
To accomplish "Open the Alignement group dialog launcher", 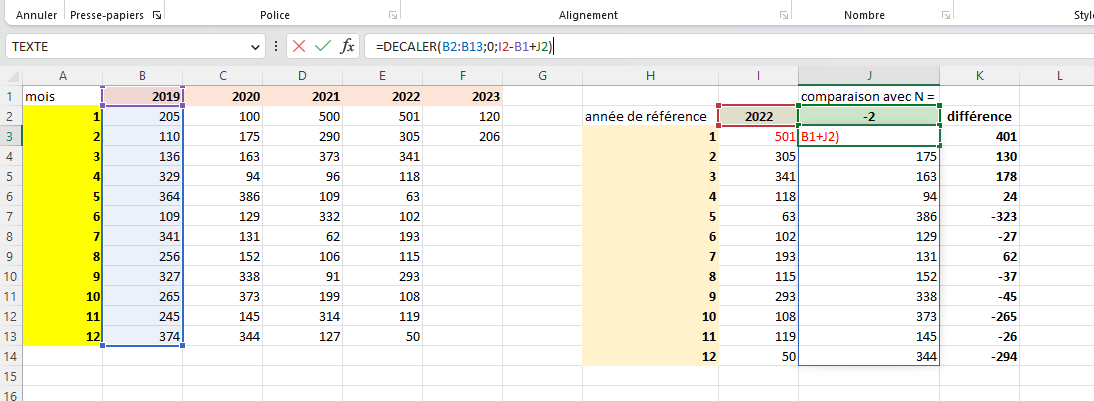I will [782, 16].
